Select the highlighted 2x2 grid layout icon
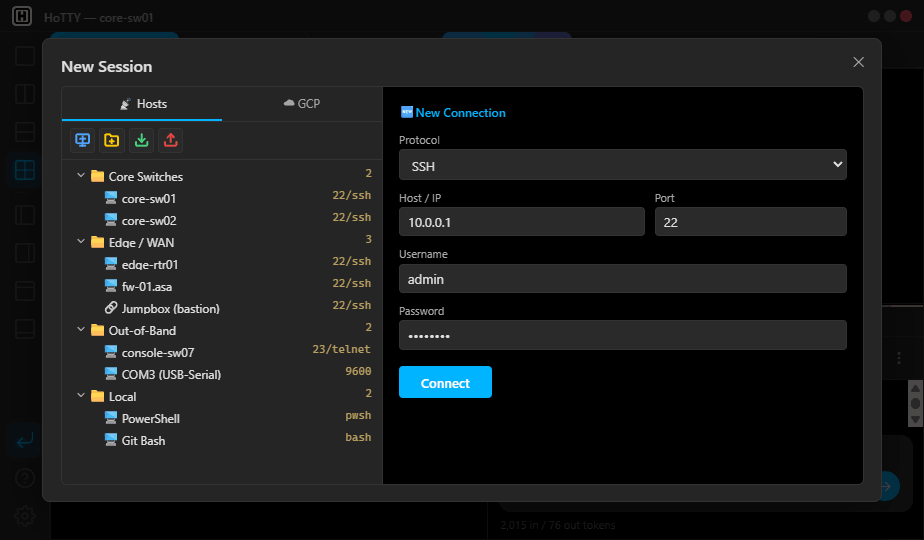 pos(25,170)
